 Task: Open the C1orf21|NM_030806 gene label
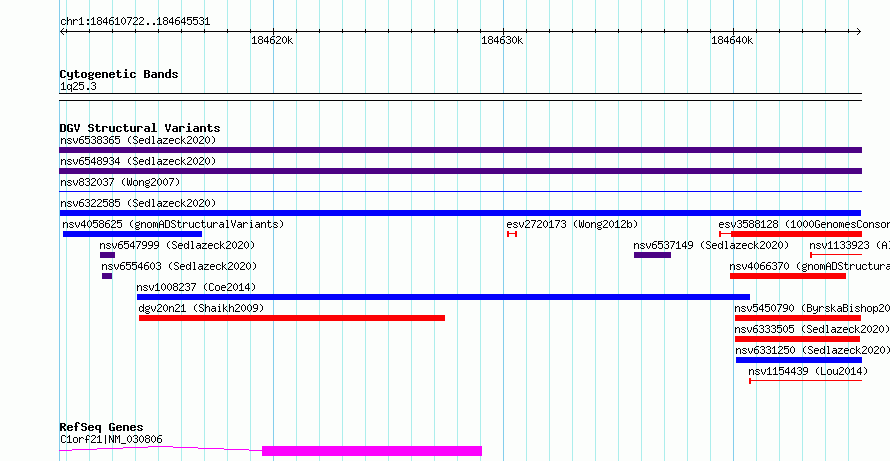pos(111,439)
